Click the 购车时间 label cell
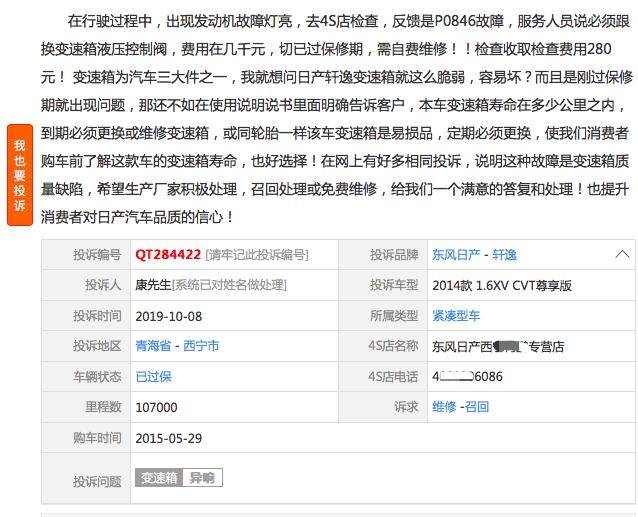Viewport: 638px width, 517px height. pos(86,438)
